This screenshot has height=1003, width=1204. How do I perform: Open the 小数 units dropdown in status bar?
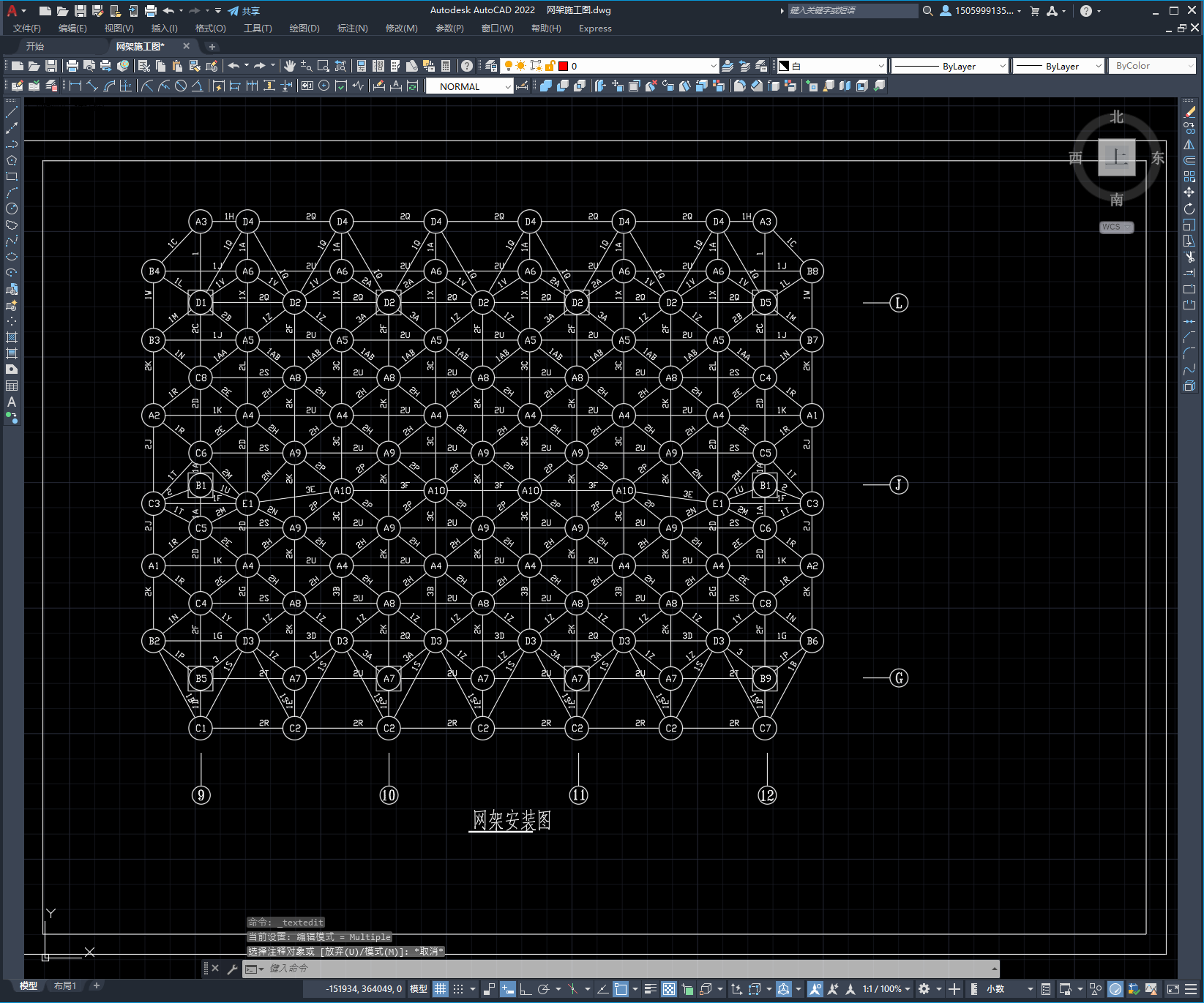(x=1009, y=989)
